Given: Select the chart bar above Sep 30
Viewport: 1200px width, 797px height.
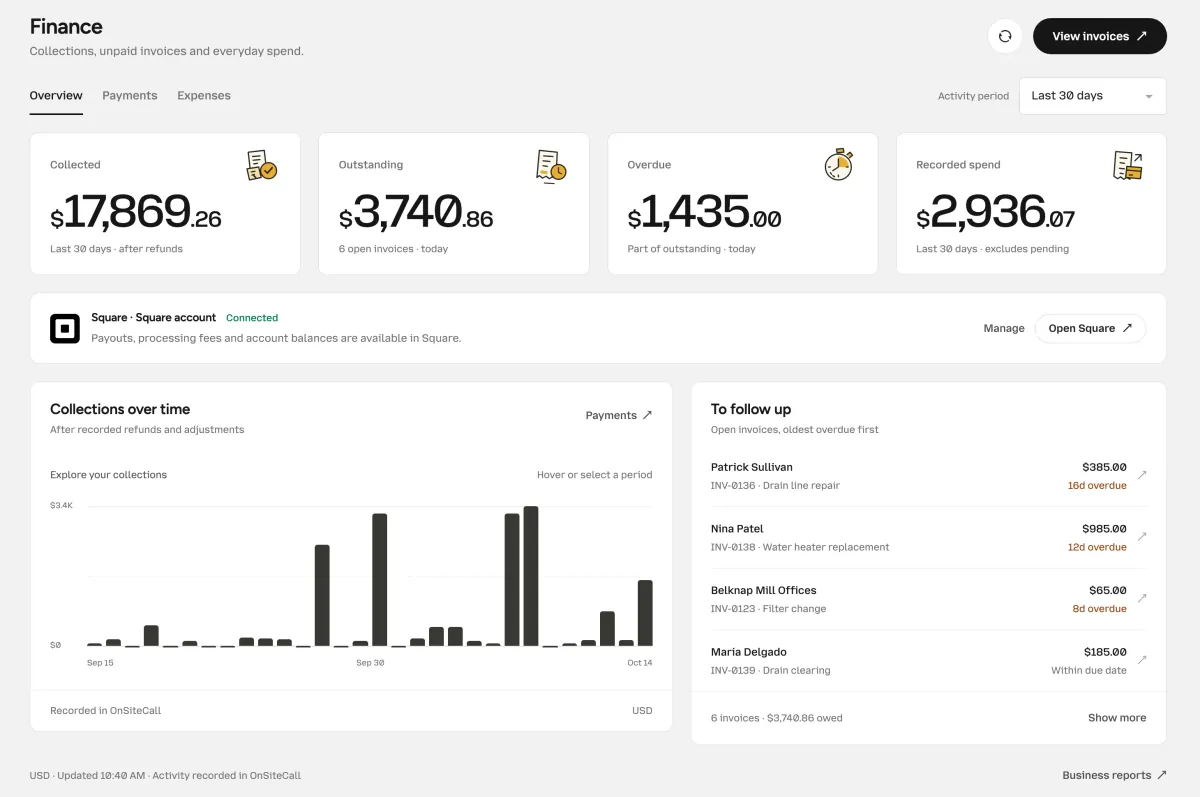Looking at the screenshot, I should coord(380,580).
